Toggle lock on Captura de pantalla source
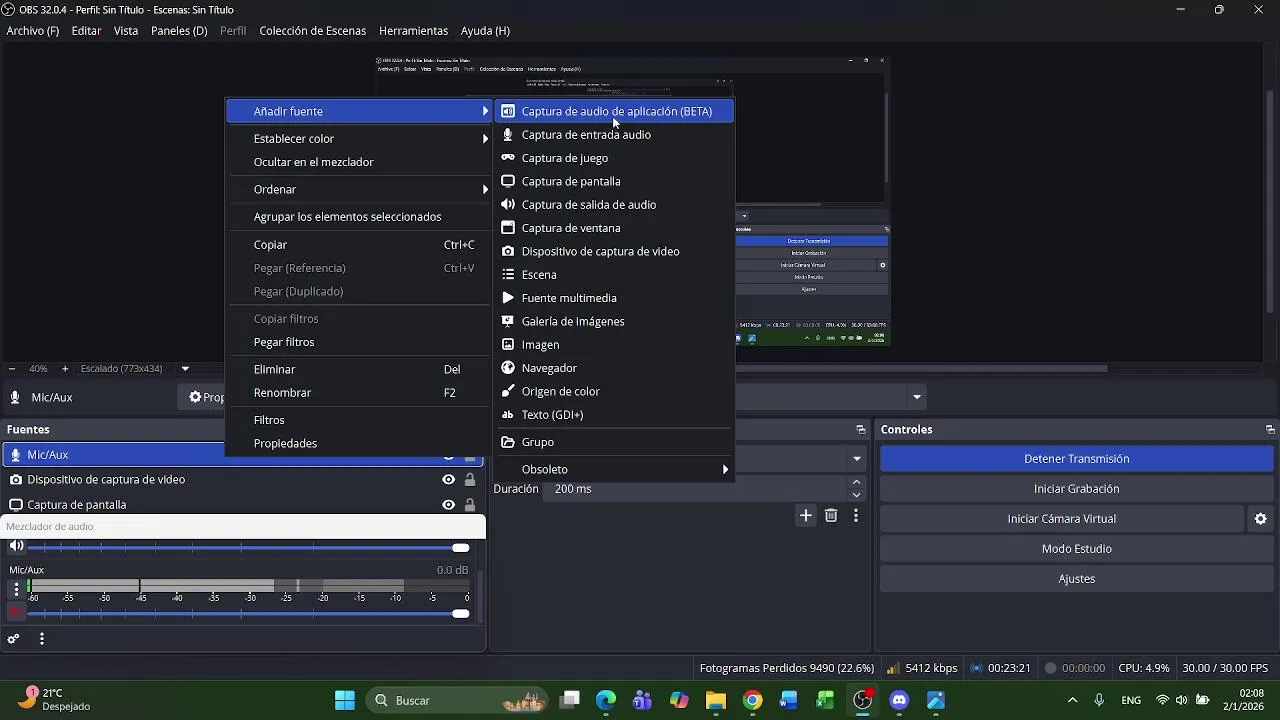1280x720 pixels. tap(470, 505)
